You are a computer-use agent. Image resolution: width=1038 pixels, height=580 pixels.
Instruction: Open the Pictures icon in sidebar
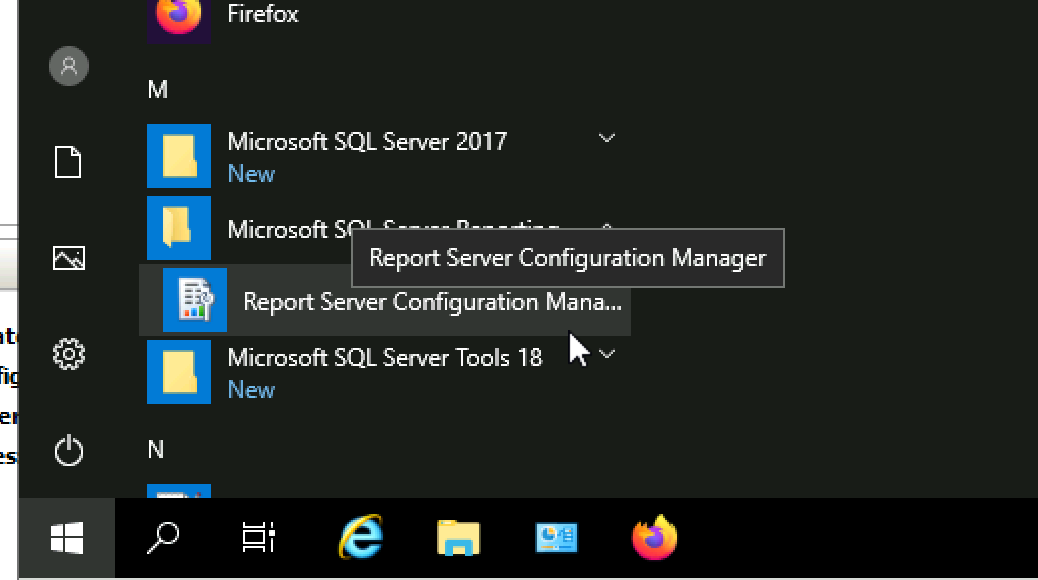coord(69,258)
